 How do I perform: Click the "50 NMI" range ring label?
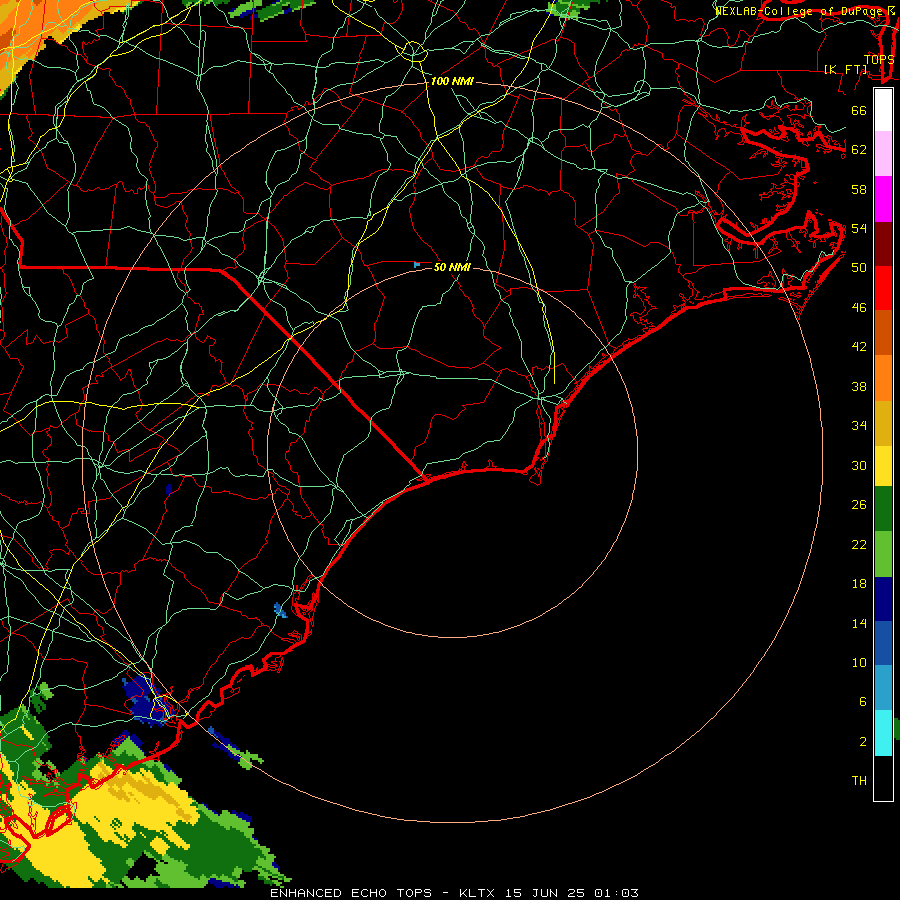point(452,267)
